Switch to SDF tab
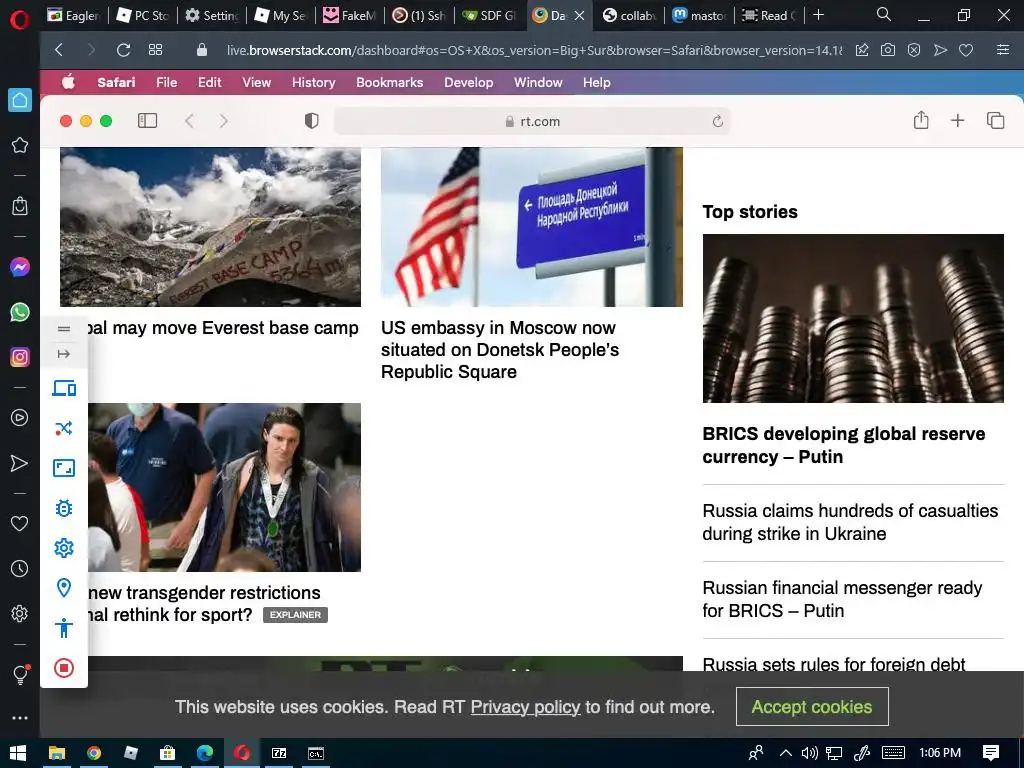The height and width of the screenshot is (768, 1024). tap(490, 16)
